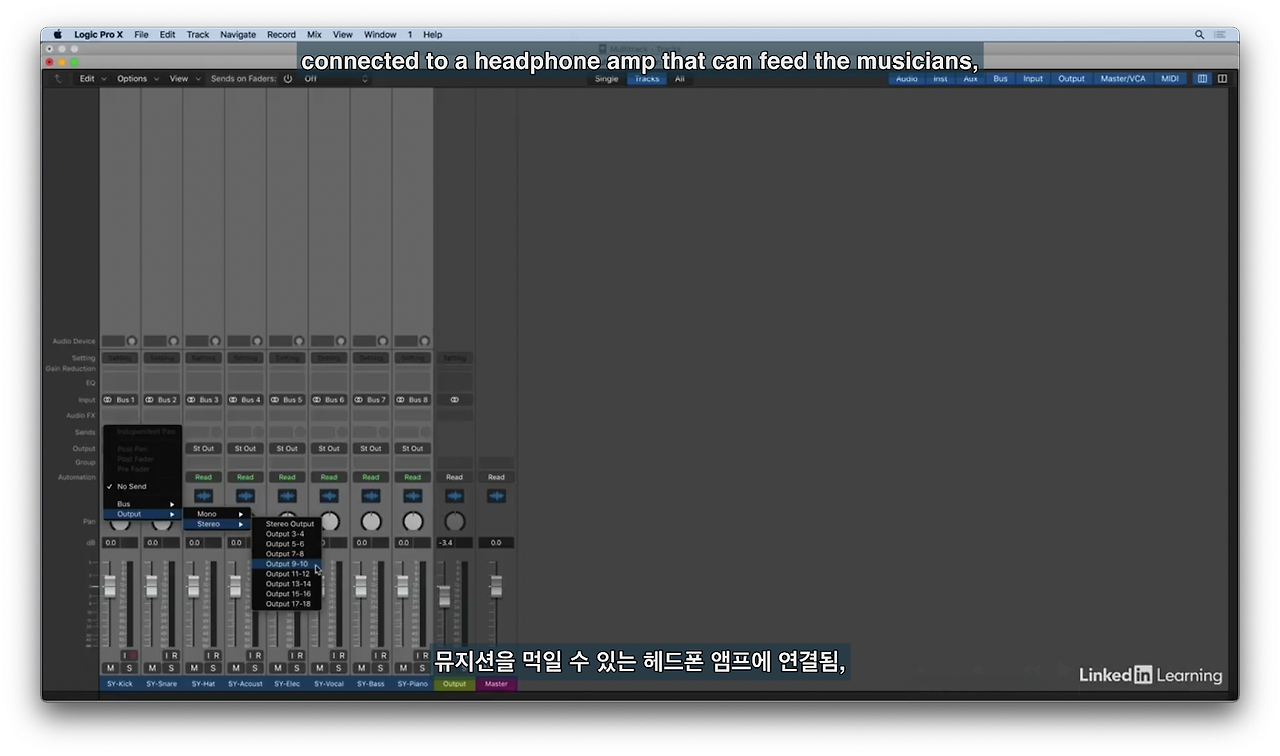Click the Output channel volume fader
Image resolution: width=1280 pixels, height=756 pixels.
[x=444, y=595]
